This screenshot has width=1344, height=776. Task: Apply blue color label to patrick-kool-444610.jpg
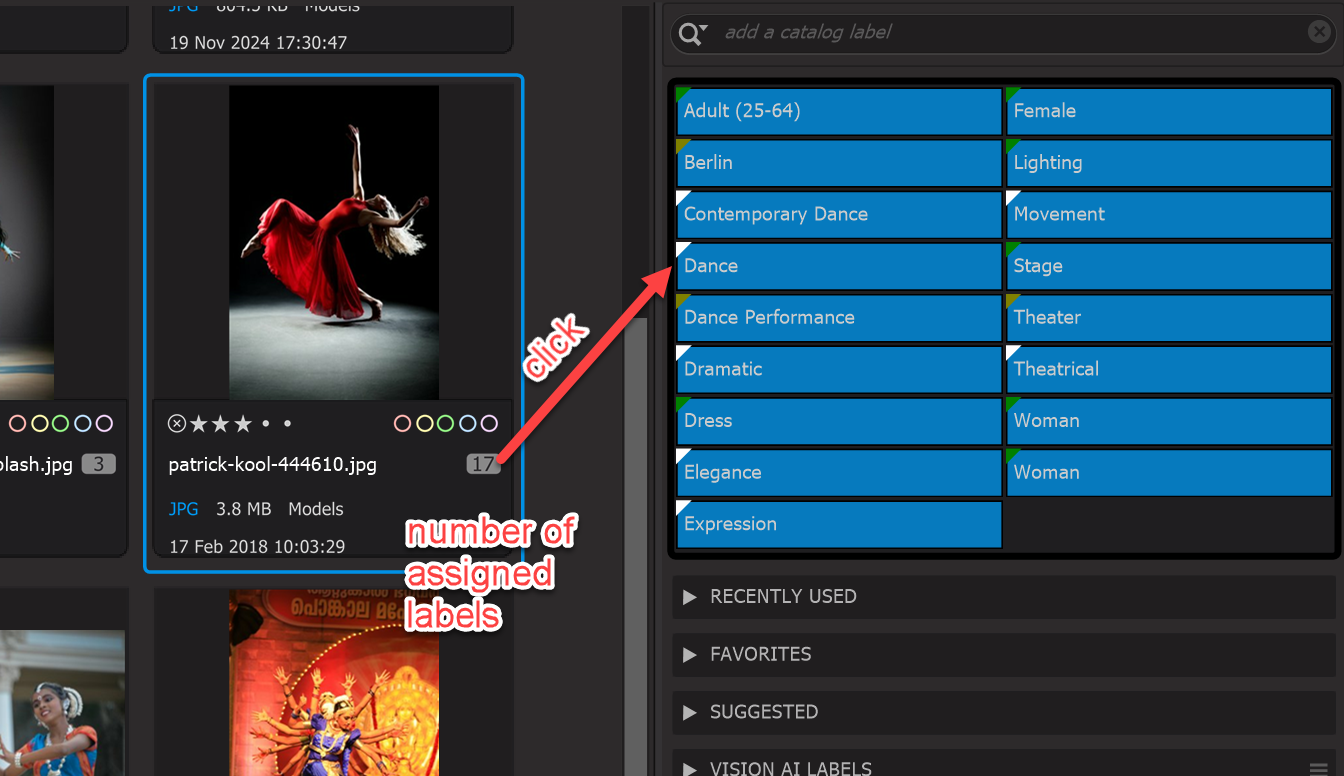tap(467, 423)
